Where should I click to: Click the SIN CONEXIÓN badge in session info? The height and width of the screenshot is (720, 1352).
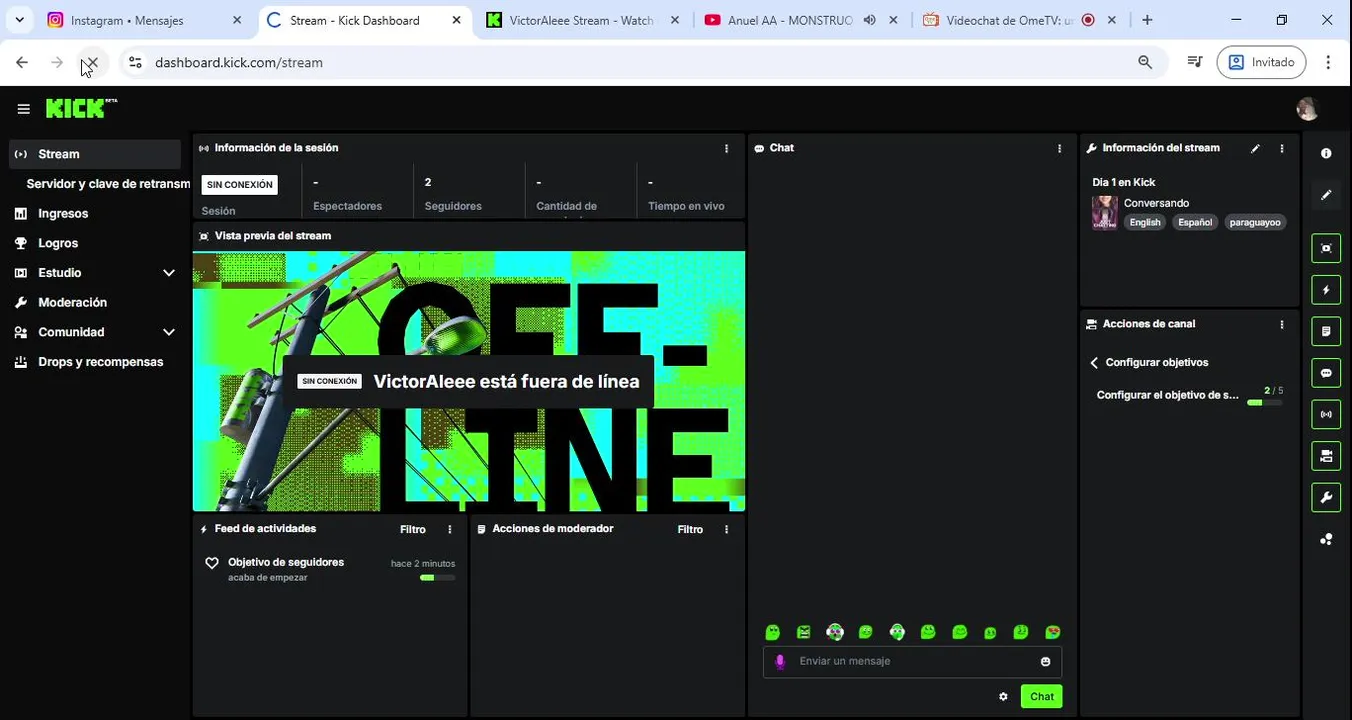click(x=239, y=185)
